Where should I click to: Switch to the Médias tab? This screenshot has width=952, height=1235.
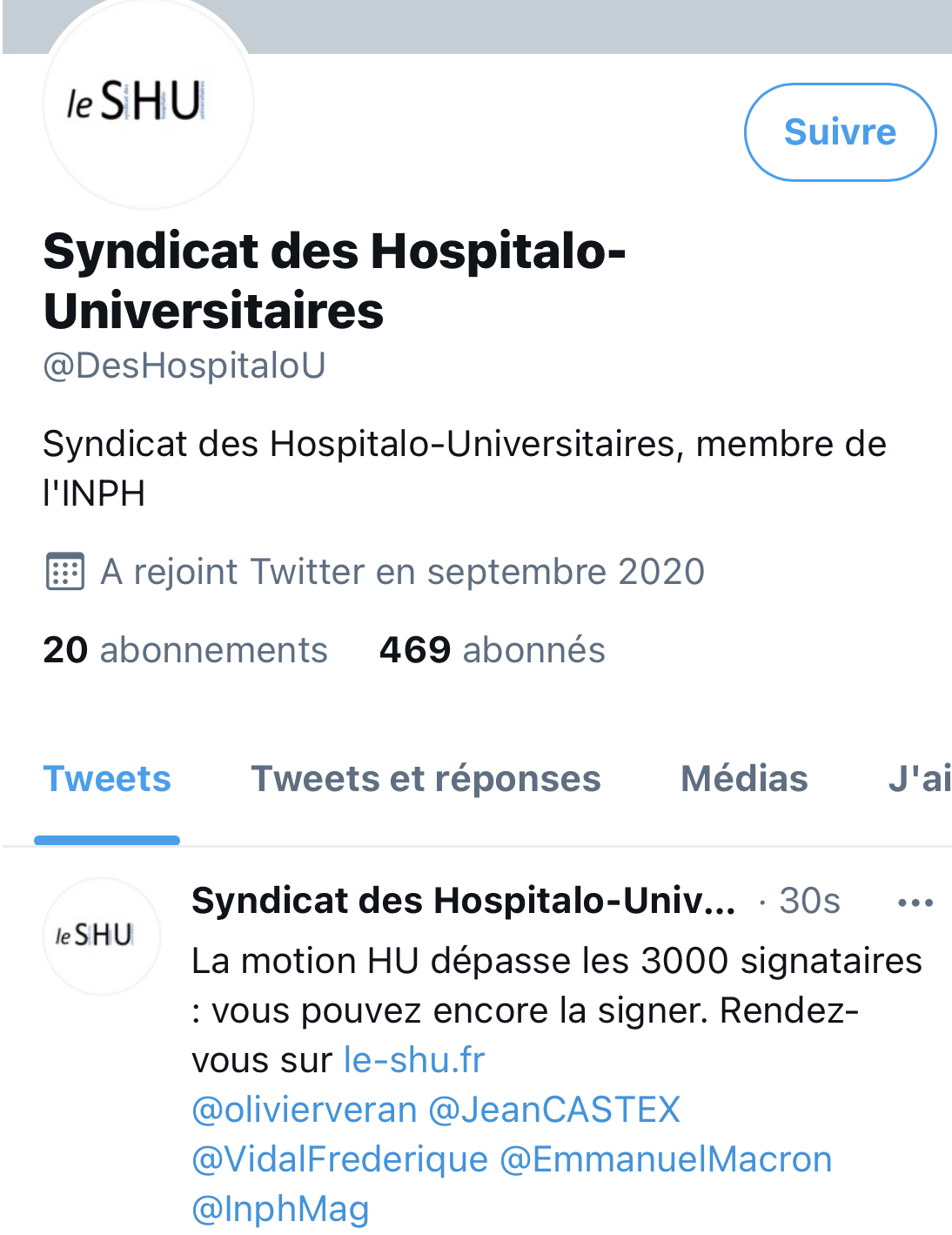(x=744, y=779)
